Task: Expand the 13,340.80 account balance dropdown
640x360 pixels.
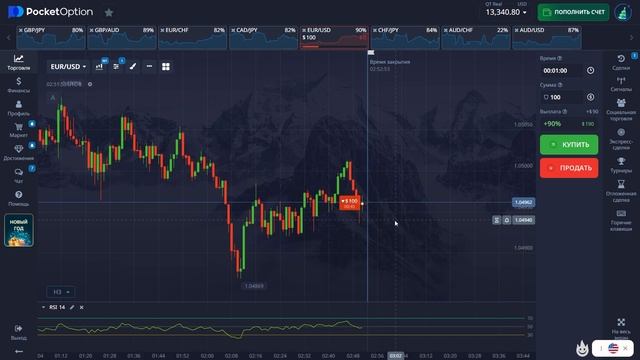Action: tap(506, 12)
